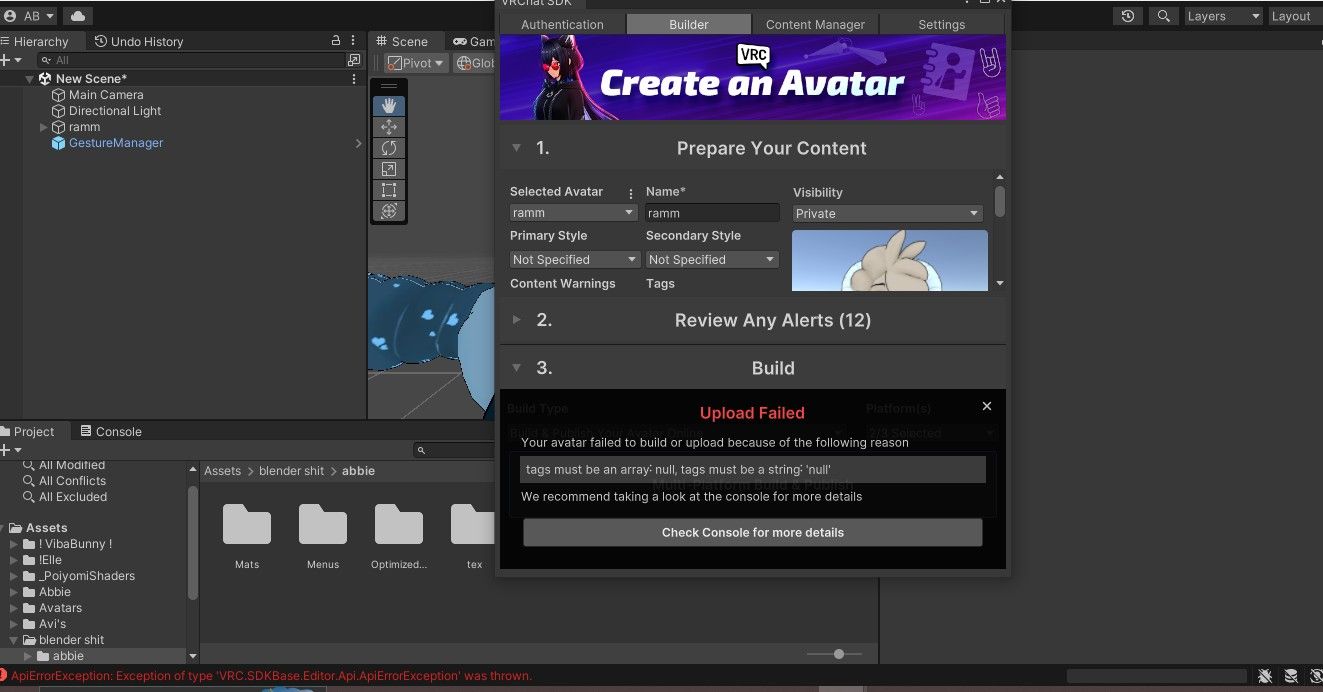This screenshot has height=692, width=1323.
Task: Select the All Conflicts search filter
Action: coord(72,481)
